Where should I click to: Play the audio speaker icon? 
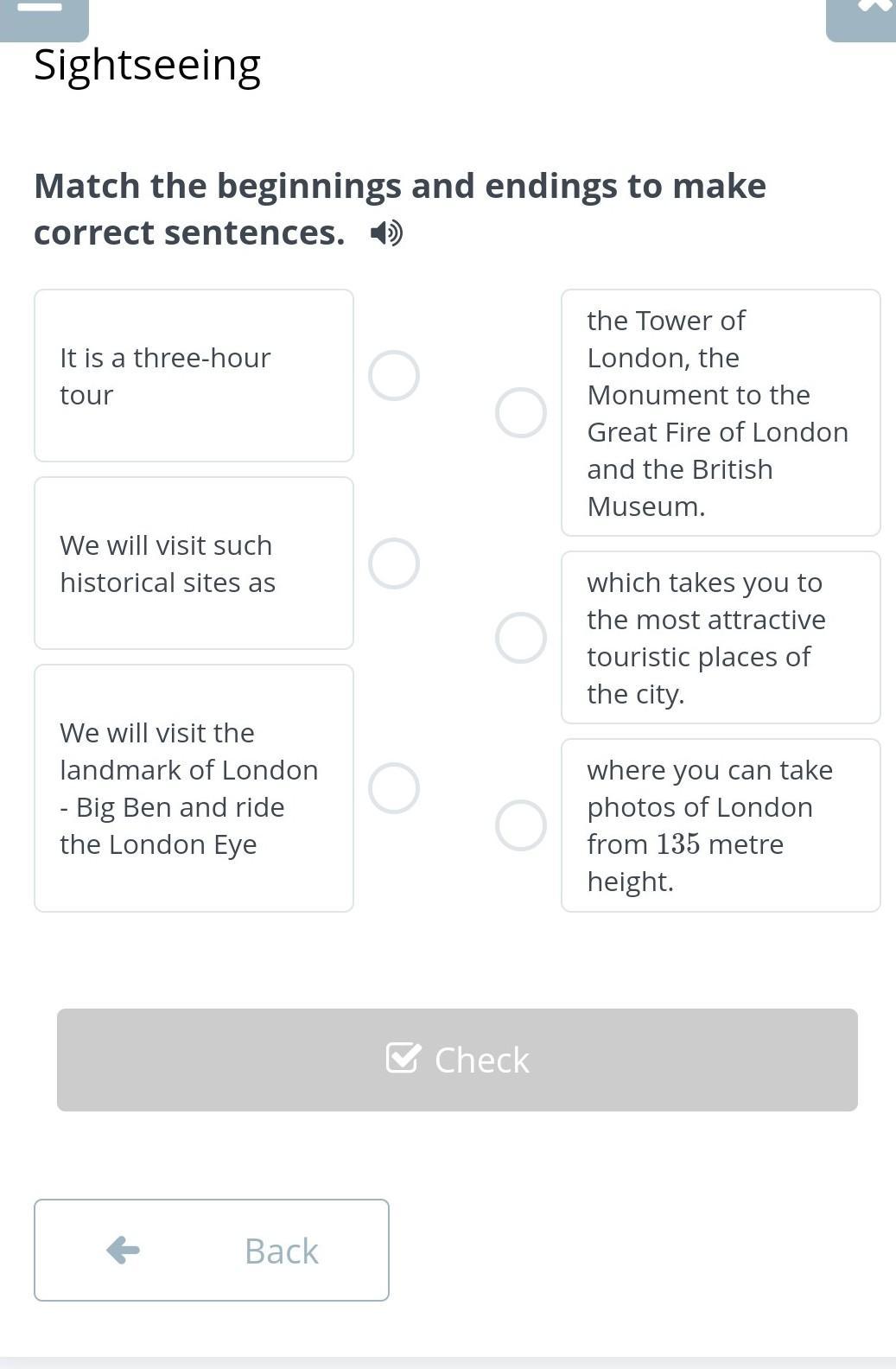386,233
